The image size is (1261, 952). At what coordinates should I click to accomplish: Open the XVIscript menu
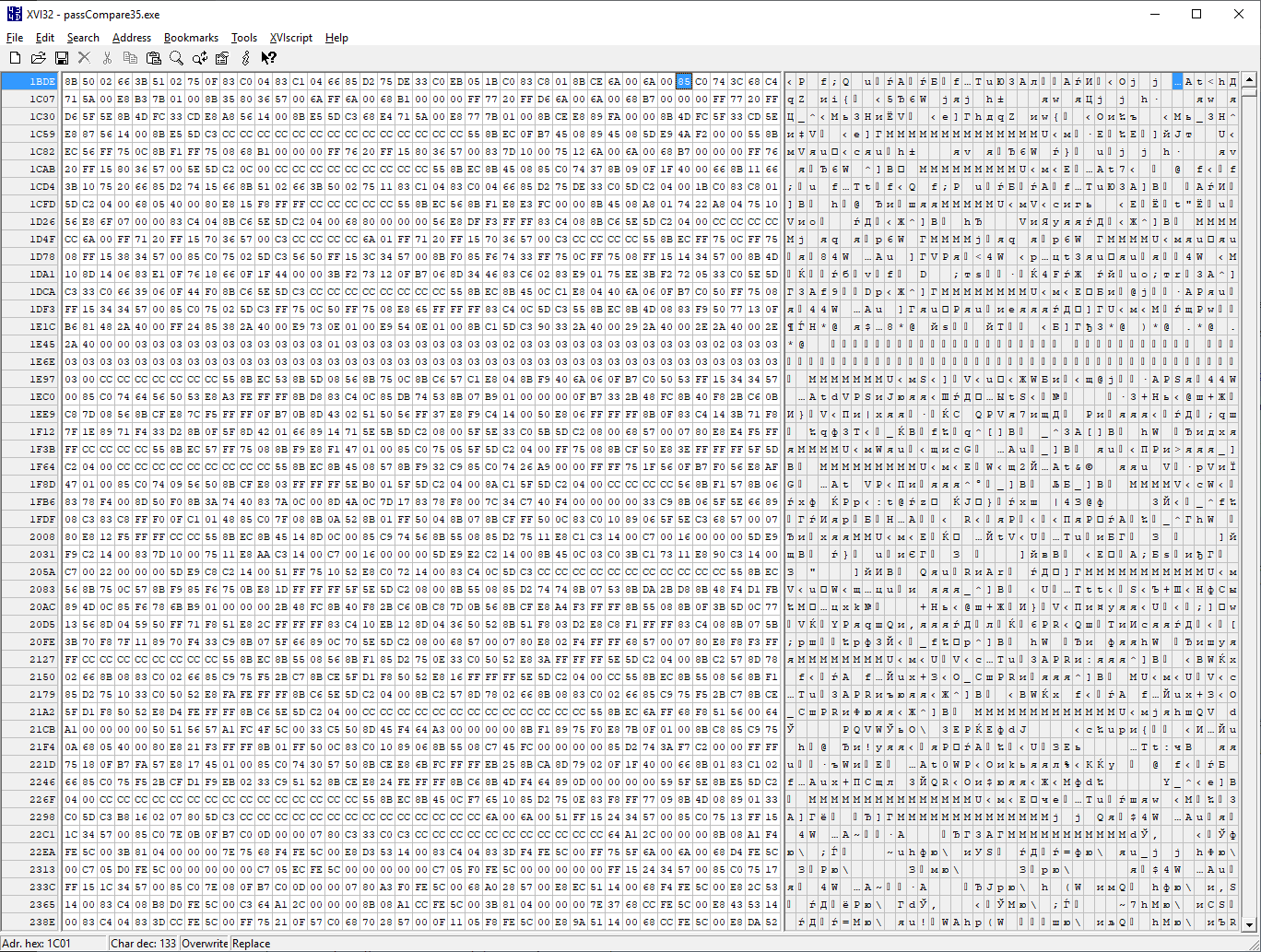[291, 38]
